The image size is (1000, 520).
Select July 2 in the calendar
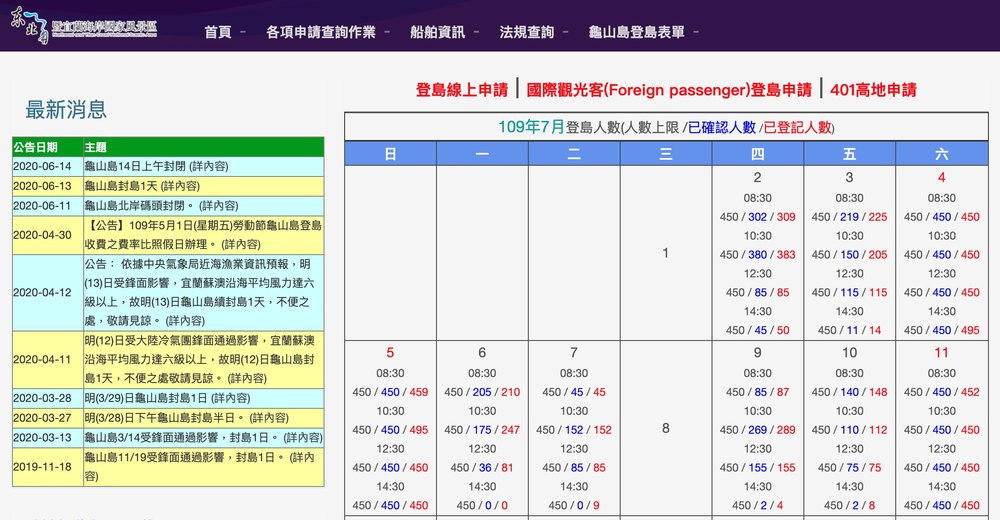[757, 178]
